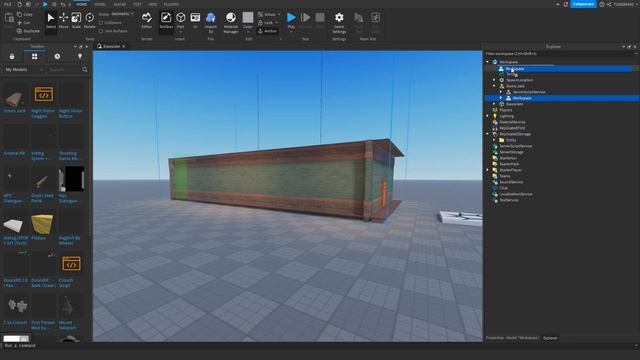This screenshot has width=640, height=360.
Task: Open the Mode Geometric dropdown
Action: (x=122, y=14)
